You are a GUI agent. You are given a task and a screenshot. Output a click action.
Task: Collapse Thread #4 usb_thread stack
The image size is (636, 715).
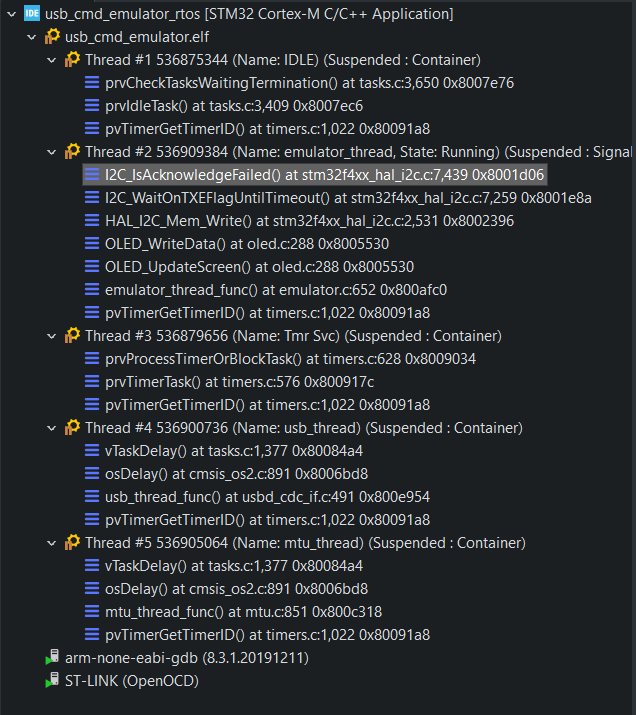click(x=52, y=428)
